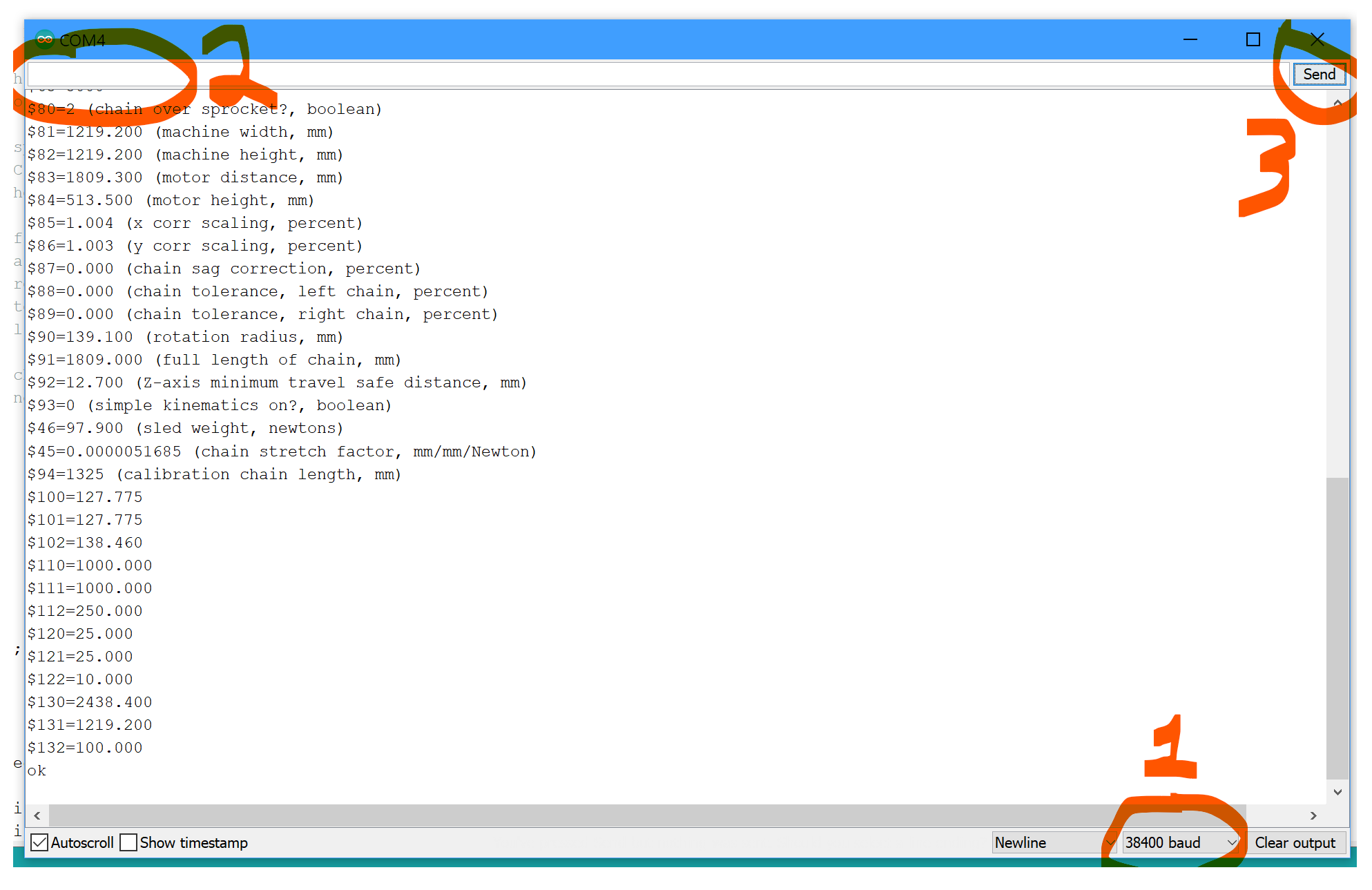Click the horizontal scrollbar left arrow
Screen dimensions: 1372x890
tap(37, 815)
